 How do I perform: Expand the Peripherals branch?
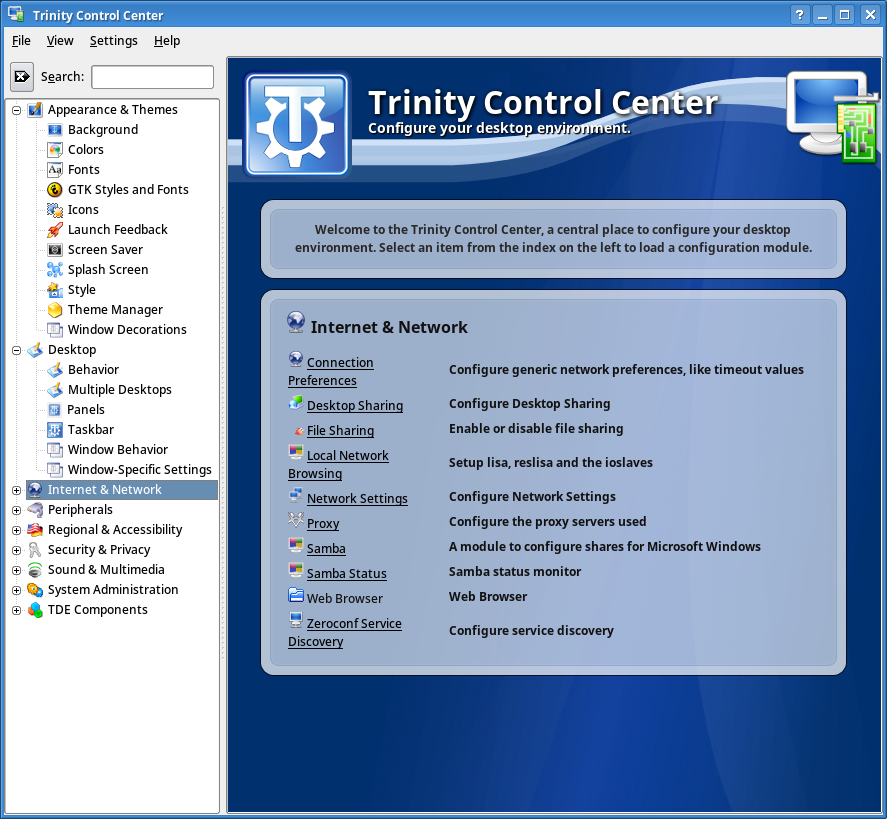(x=16, y=510)
